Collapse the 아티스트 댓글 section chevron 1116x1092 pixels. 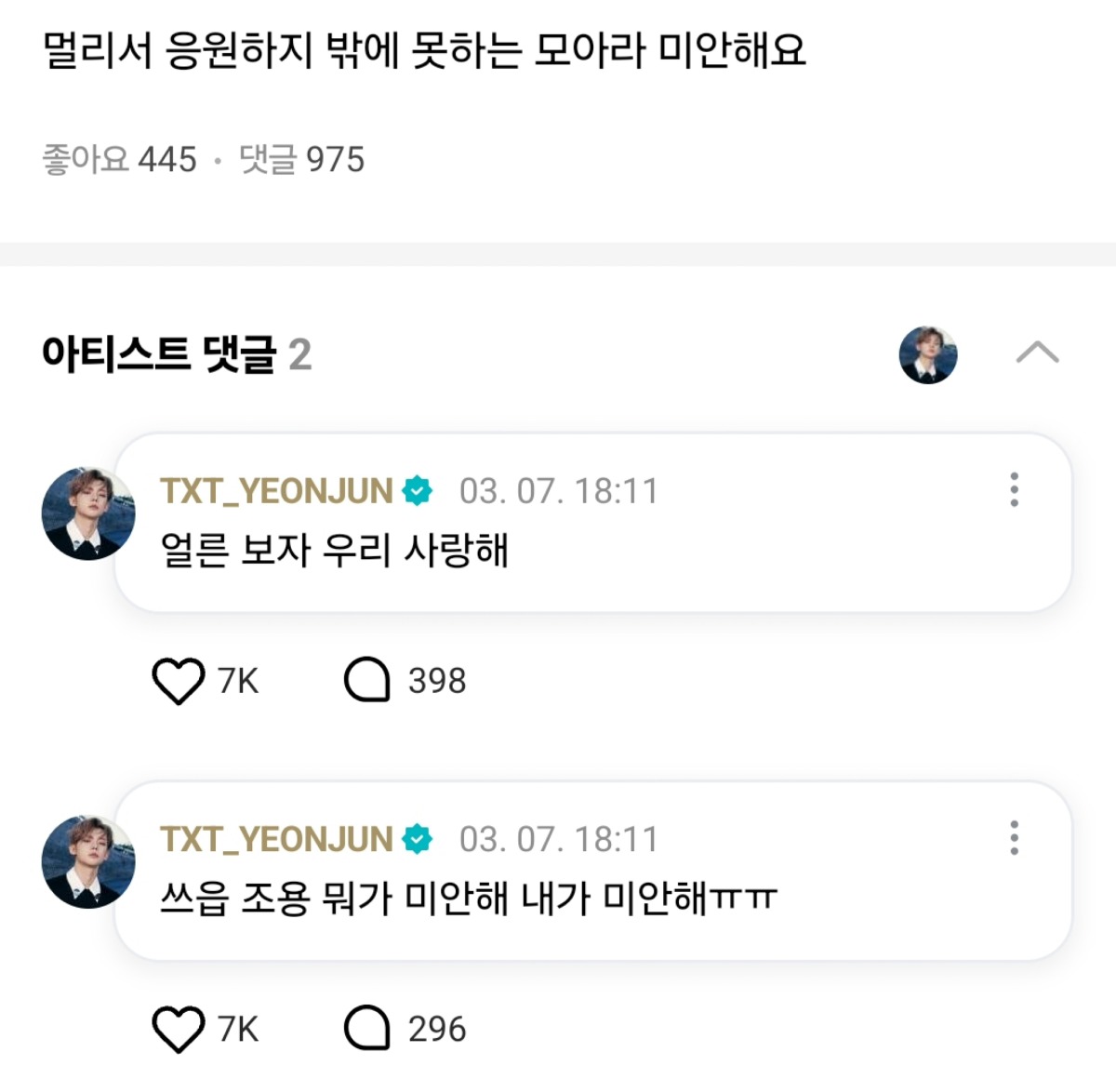coord(1038,353)
